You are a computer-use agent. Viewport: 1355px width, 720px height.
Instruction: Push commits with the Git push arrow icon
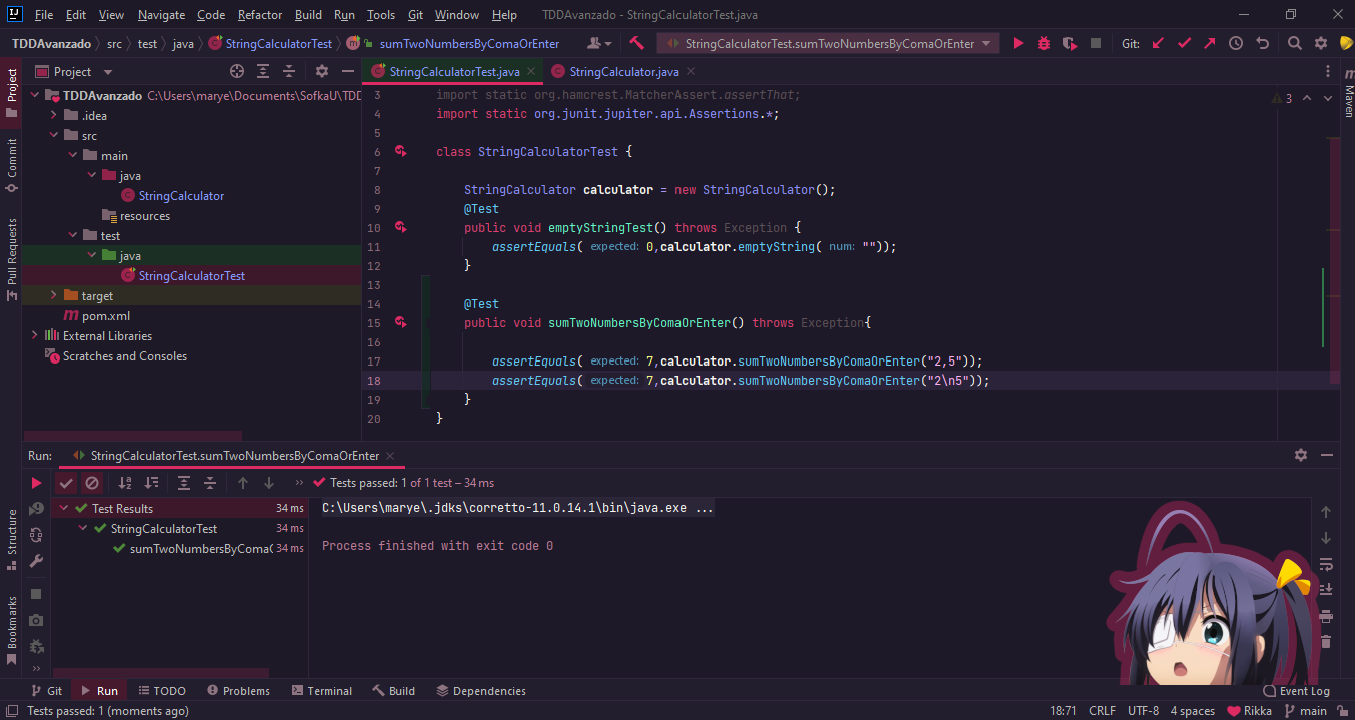tap(1209, 43)
